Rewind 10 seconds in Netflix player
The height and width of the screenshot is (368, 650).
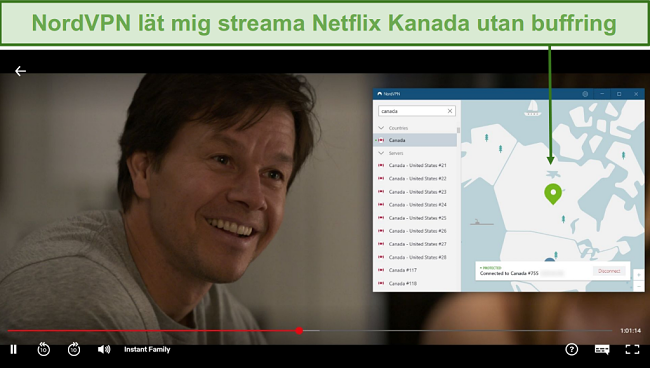click(44, 349)
